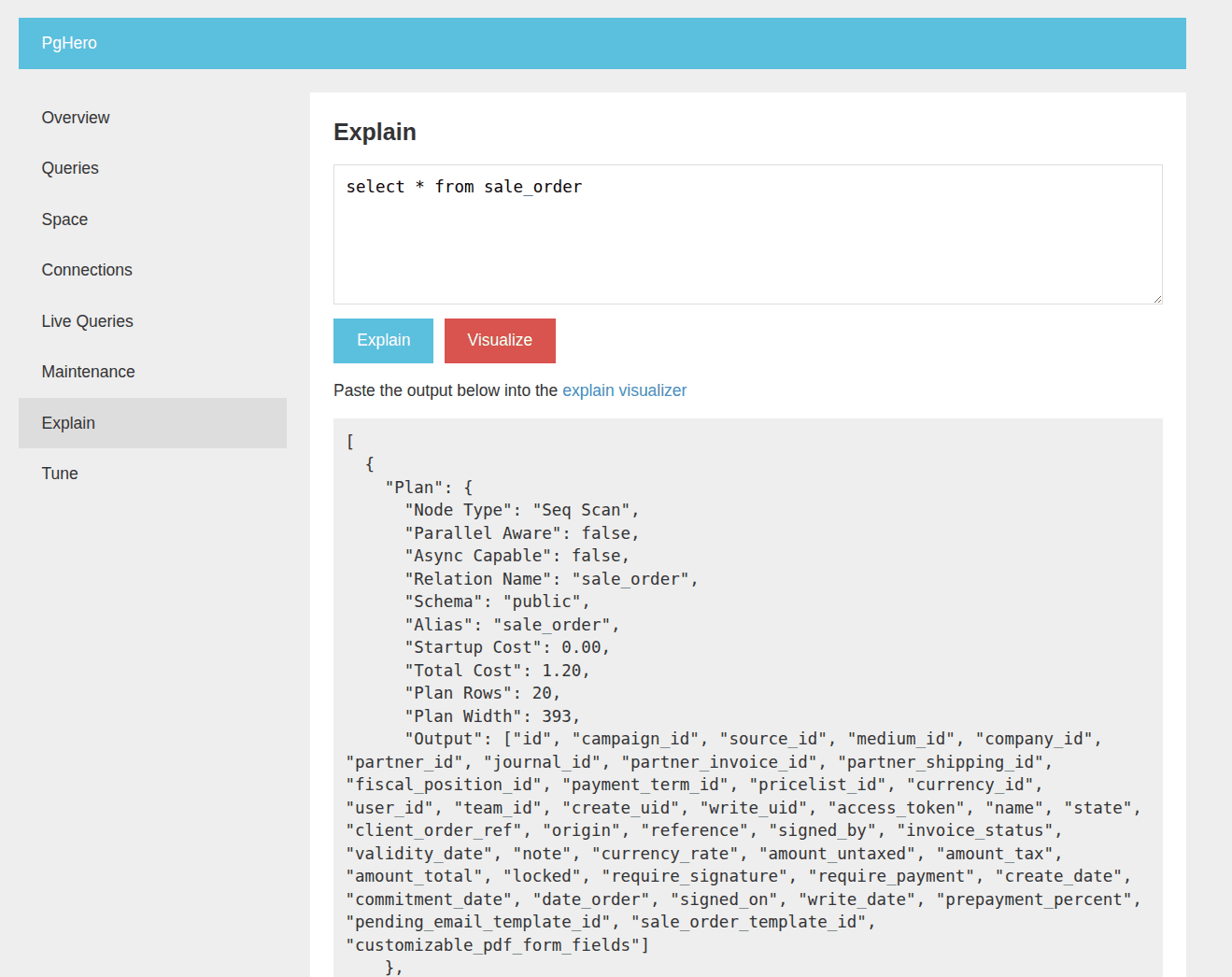This screenshot has height=977, width=1232.
Task: Open the Connections section
Action: point(87,270)
